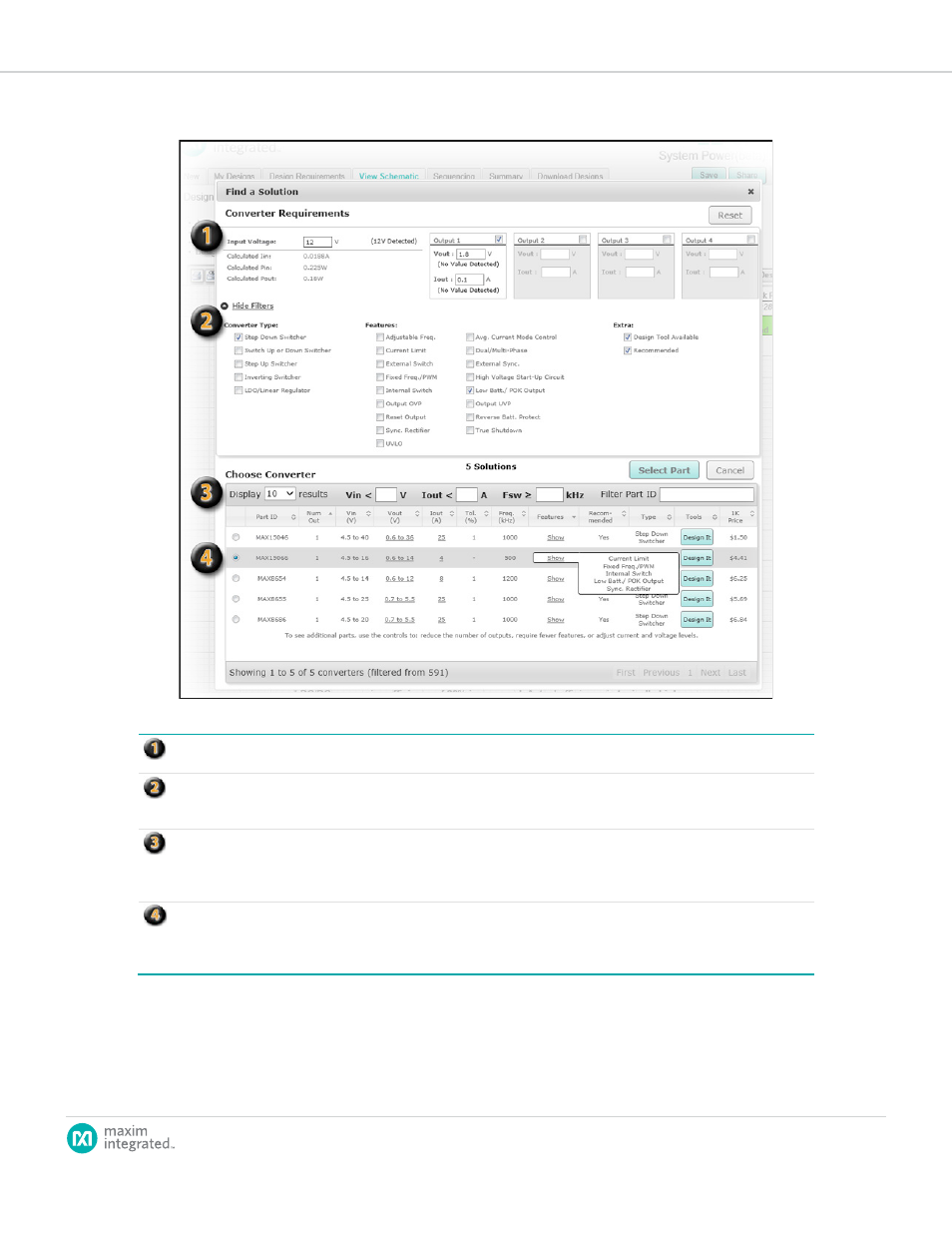Enable the Output 3 checkbox
952x1233 pixels.
click(667, 240)
